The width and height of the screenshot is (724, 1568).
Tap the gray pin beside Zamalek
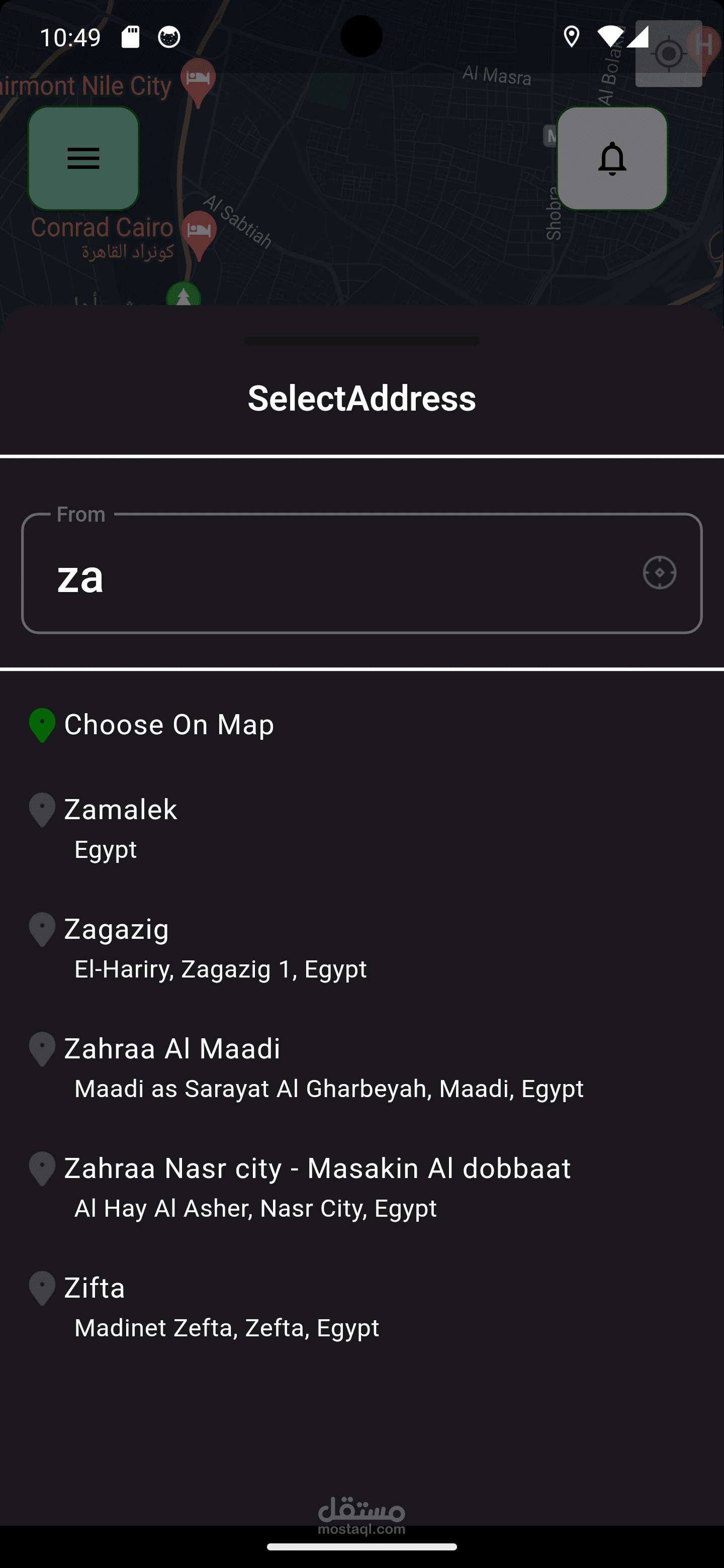[x=42, y=810]
